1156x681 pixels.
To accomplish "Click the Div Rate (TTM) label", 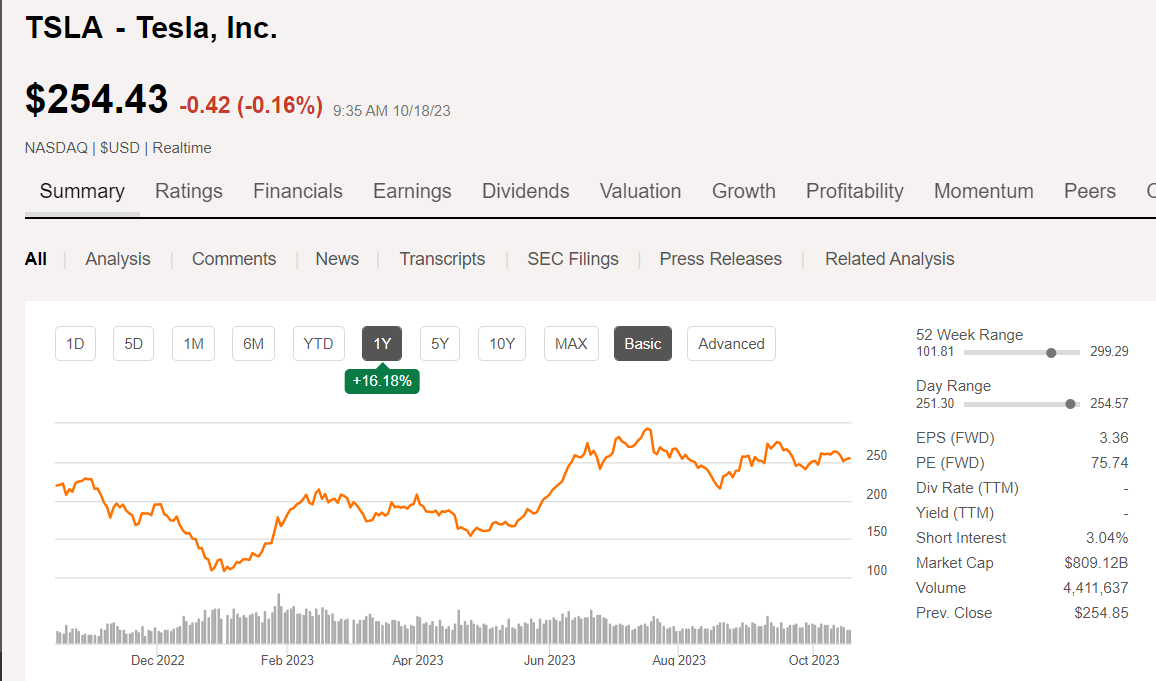I will coord(967,488).
